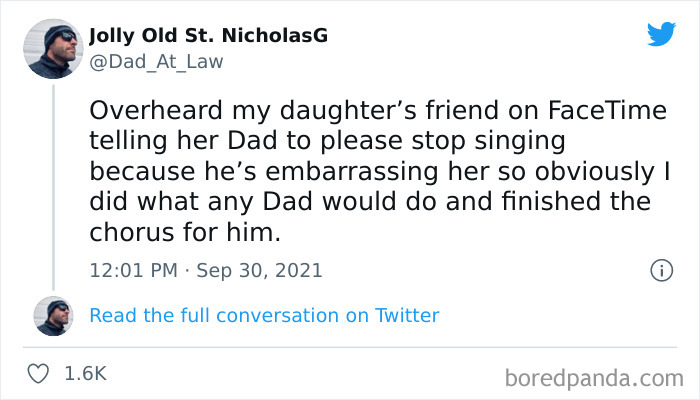Screen dimensions: 700x400
Task: Like the tweet with the heart icon
Action: click(x=39, y=374)
